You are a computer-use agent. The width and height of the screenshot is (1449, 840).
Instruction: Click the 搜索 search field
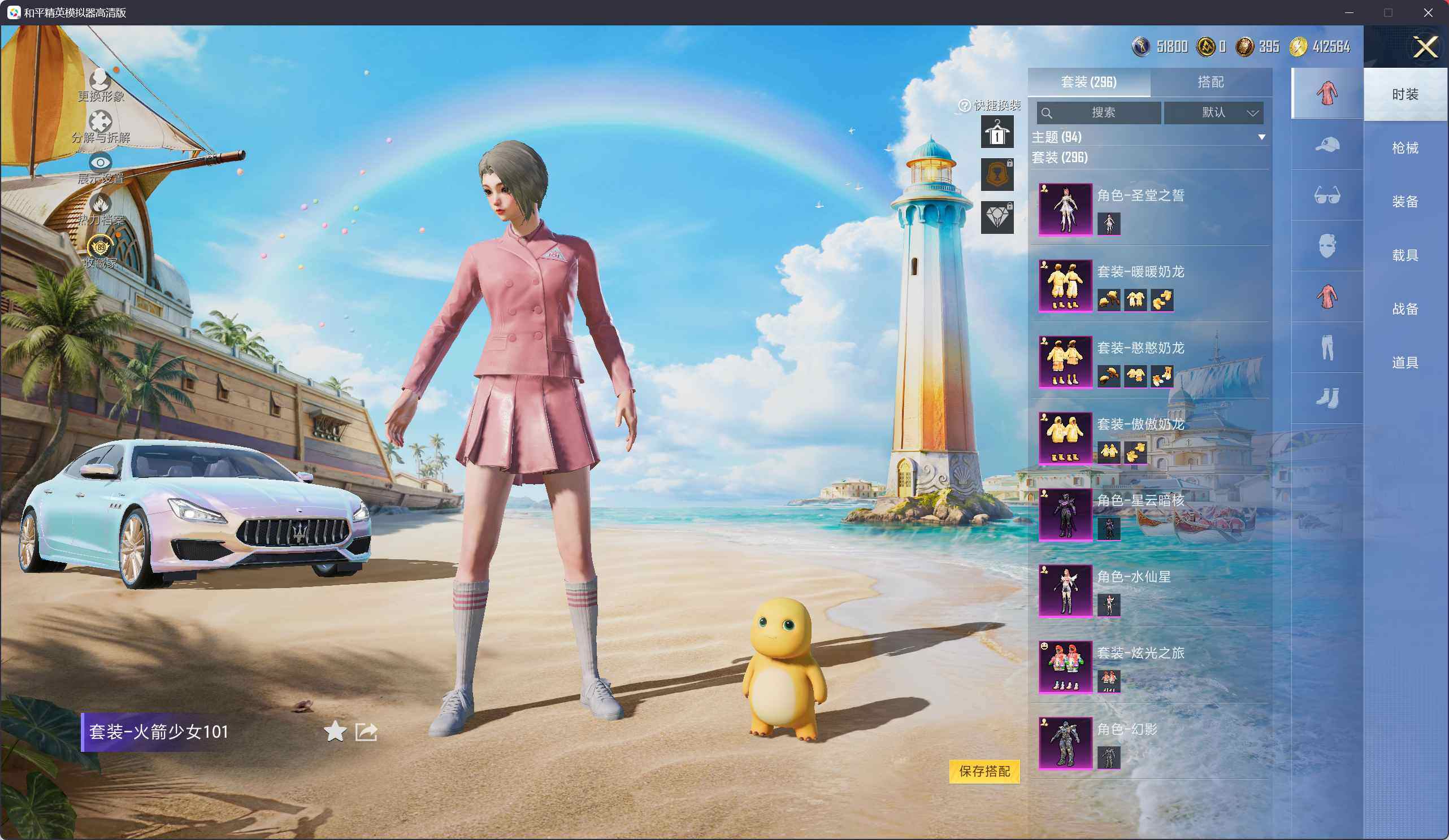[x=1099, y=112]
